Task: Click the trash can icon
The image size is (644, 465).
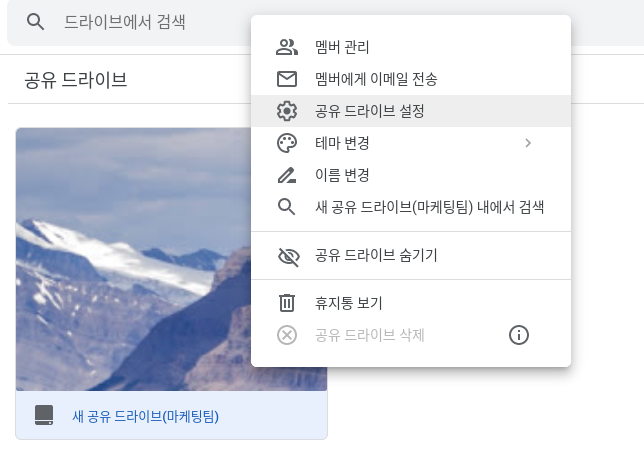Action: point(287,303)
